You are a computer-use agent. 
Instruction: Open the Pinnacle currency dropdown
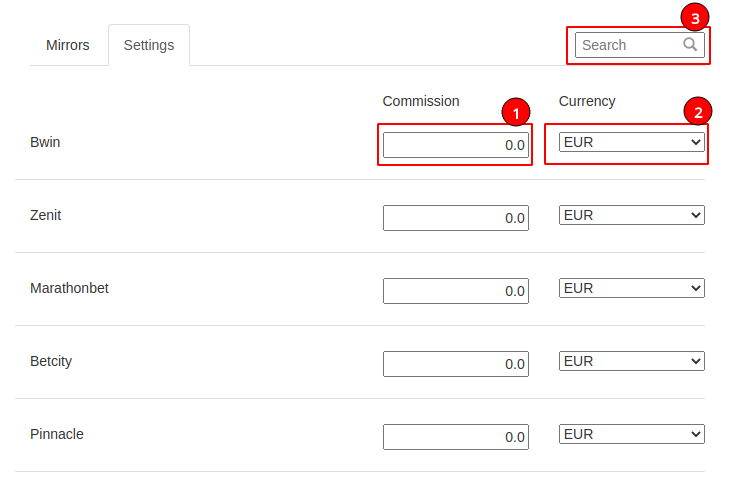point(632,434)
